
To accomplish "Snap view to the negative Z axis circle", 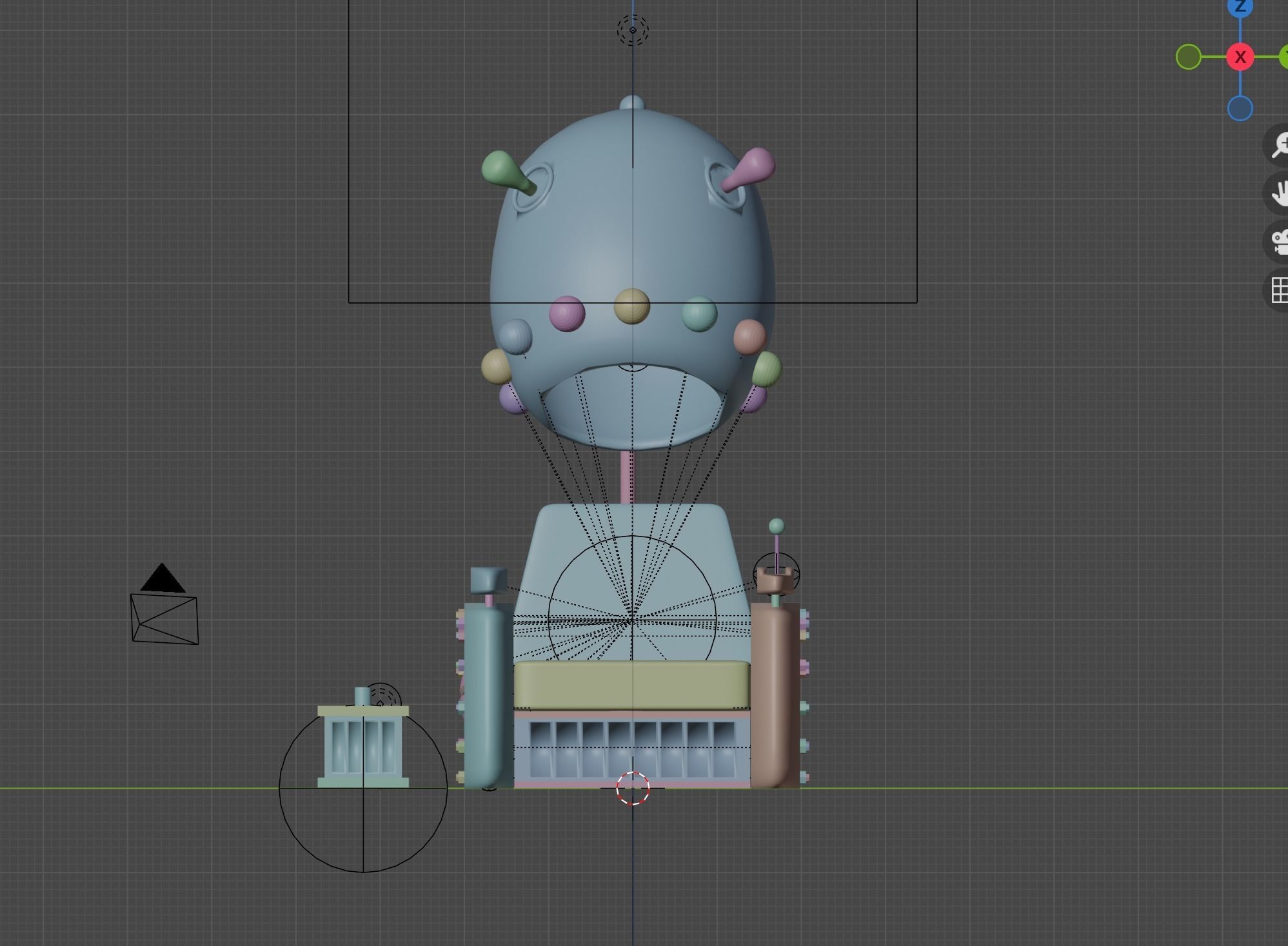I will pos(1240,108).
